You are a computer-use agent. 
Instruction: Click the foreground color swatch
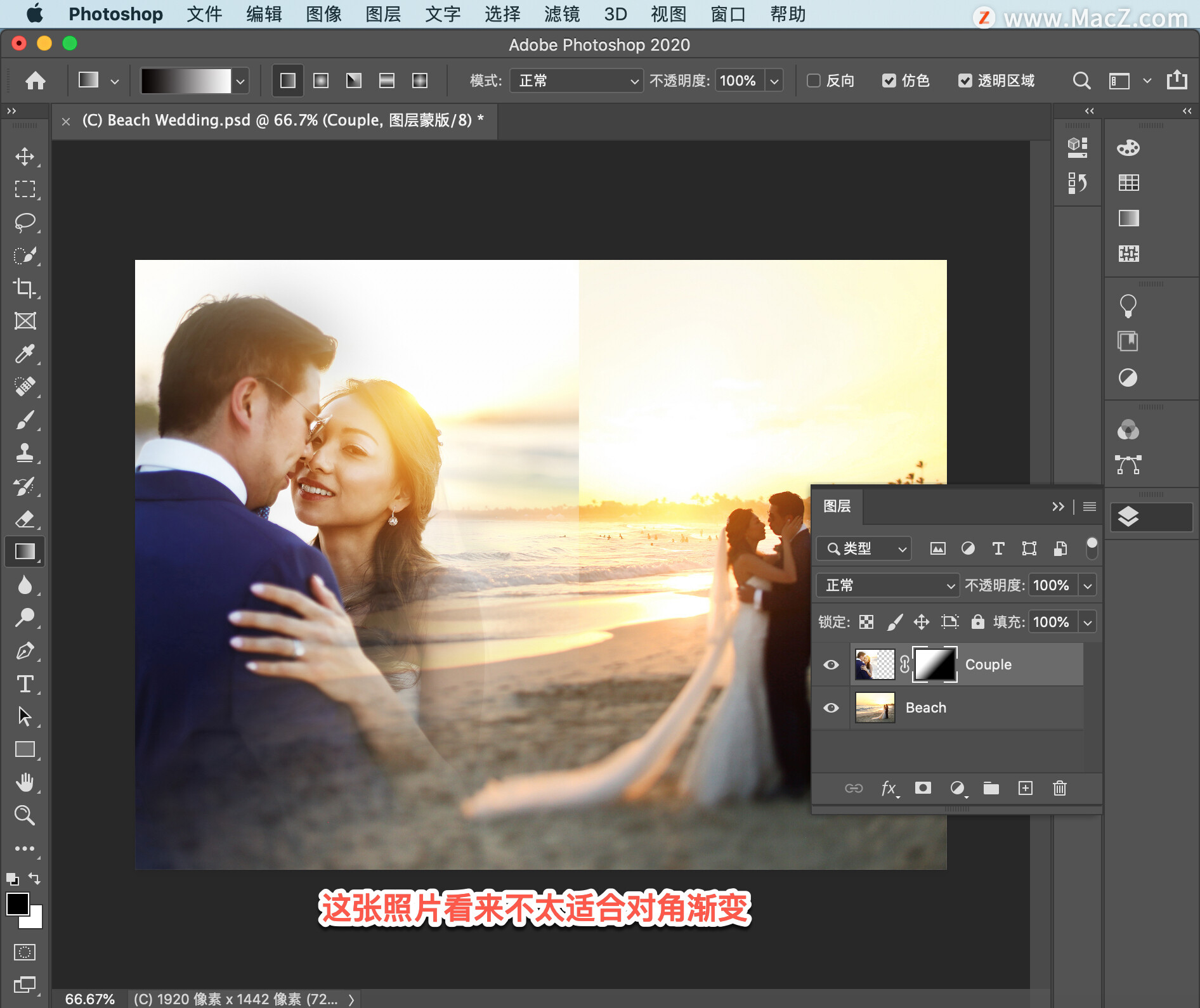click(17, 903)
